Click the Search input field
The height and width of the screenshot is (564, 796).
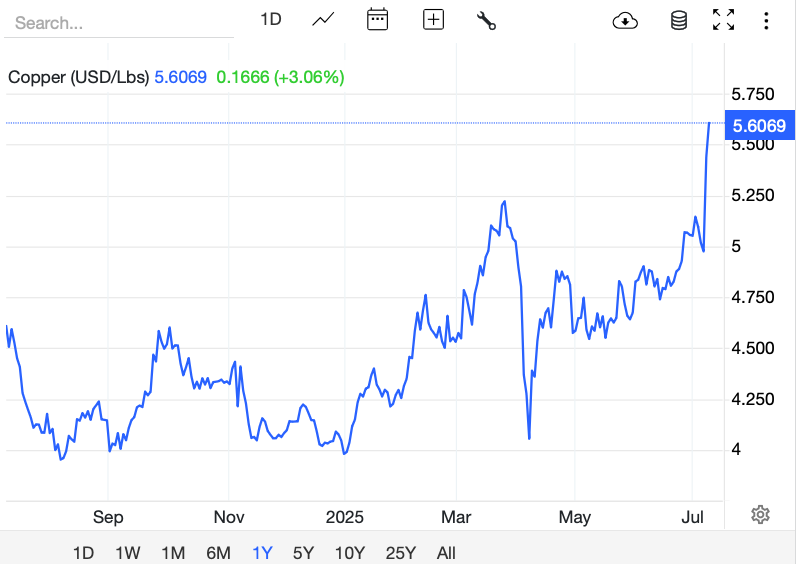click(120, 22)
